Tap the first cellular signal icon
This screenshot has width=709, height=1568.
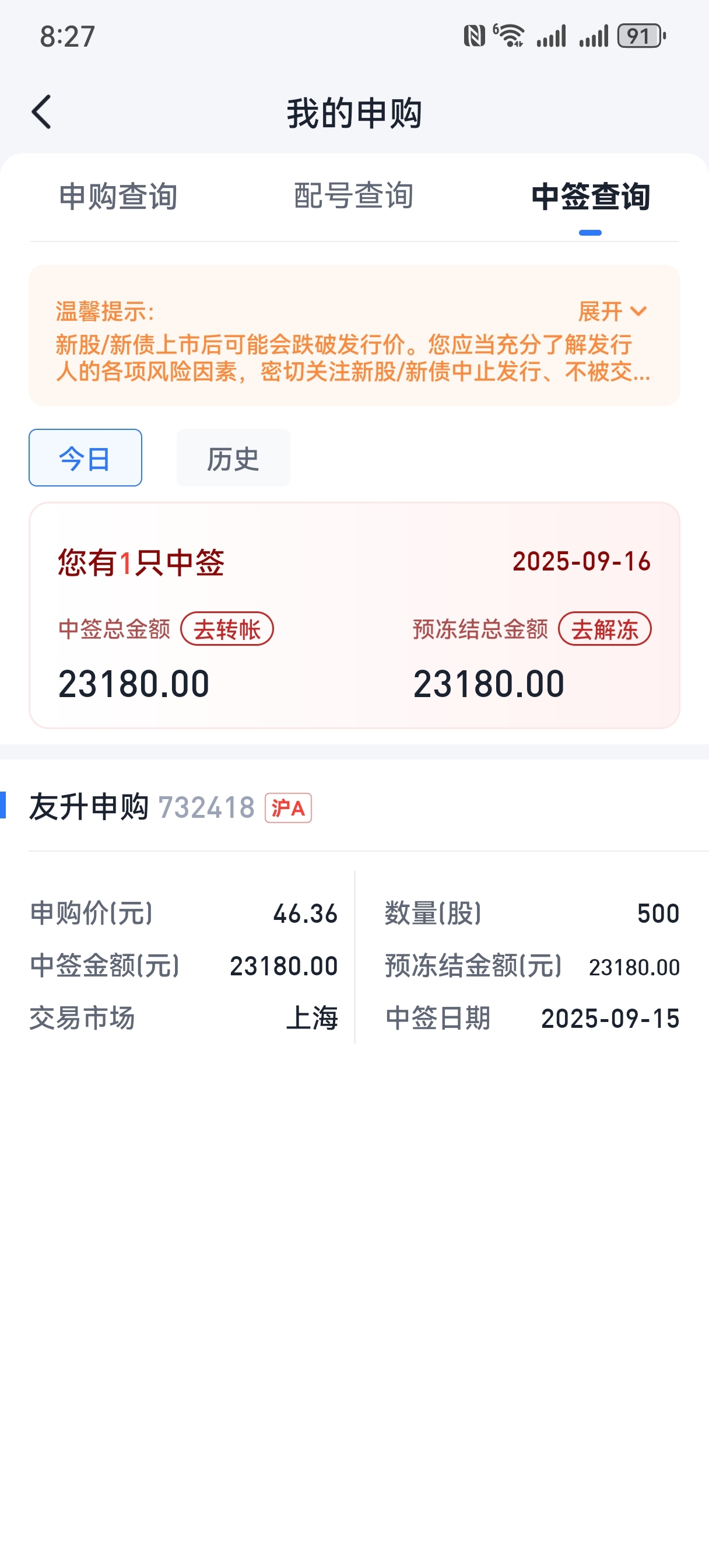click(x=552, y=36)
